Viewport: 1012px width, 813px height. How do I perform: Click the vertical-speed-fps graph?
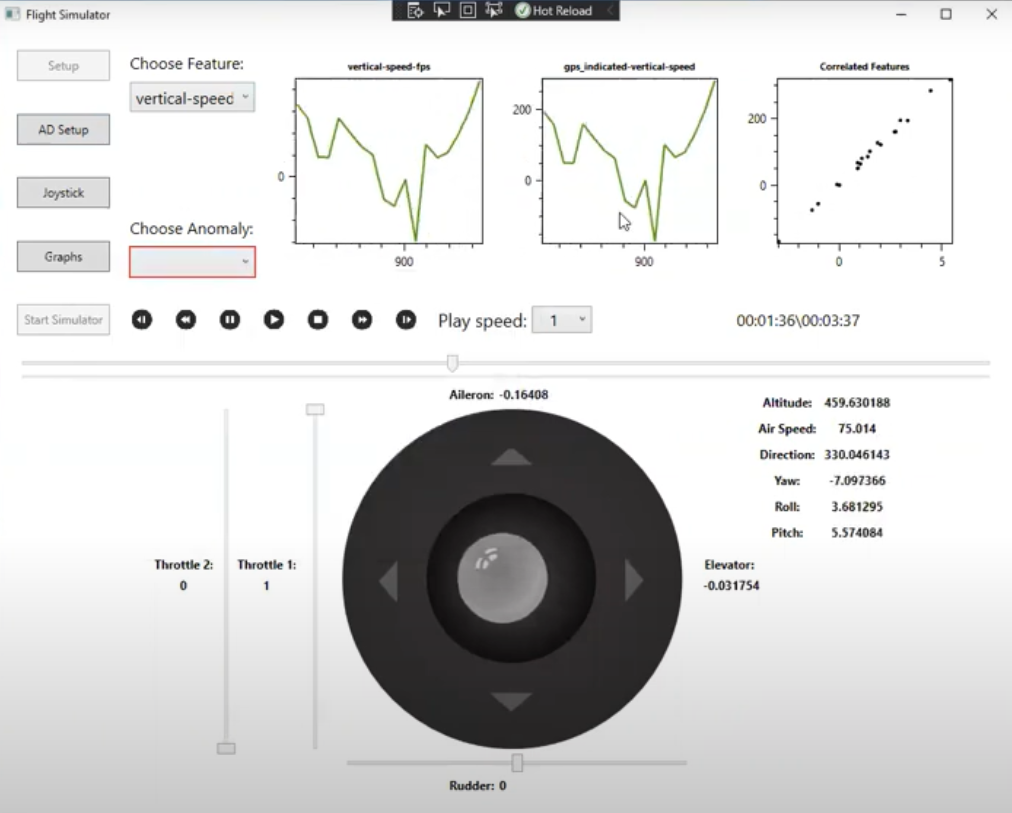pos(389,161)
